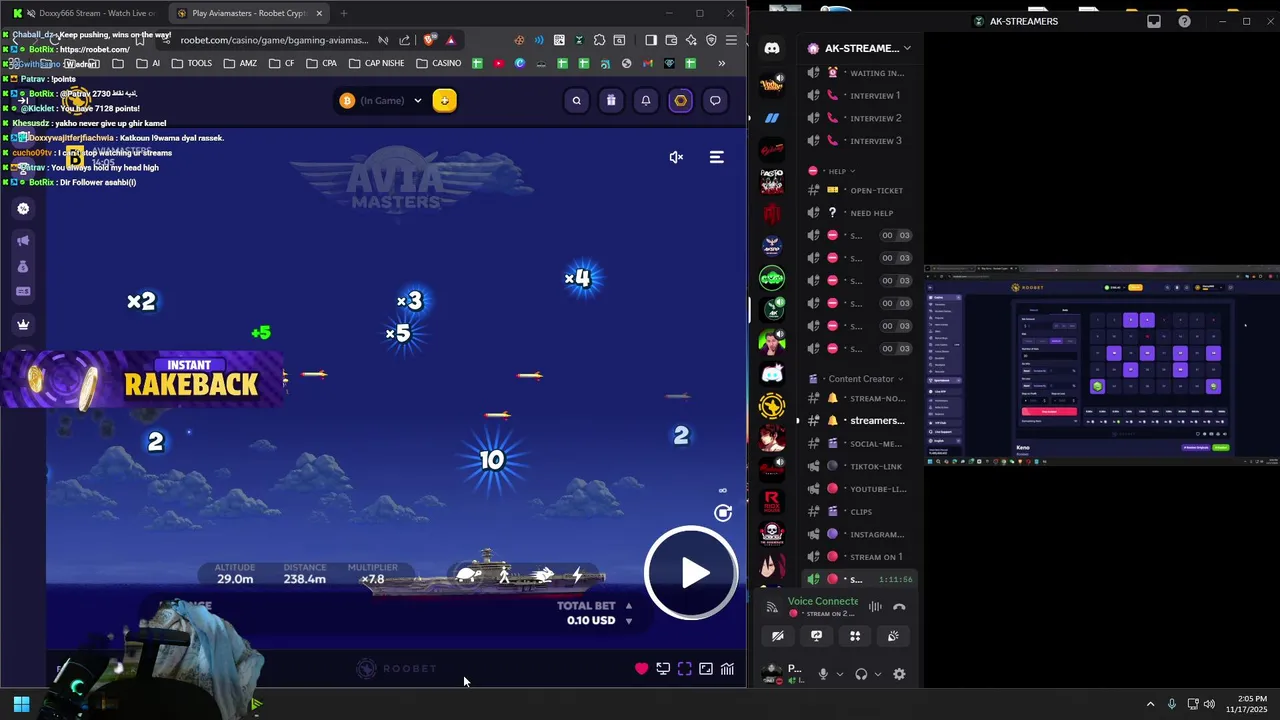The image size is (1280, 720).
Task: Decrease the total bet with the down arrow
Action: (x=629, y=621)
